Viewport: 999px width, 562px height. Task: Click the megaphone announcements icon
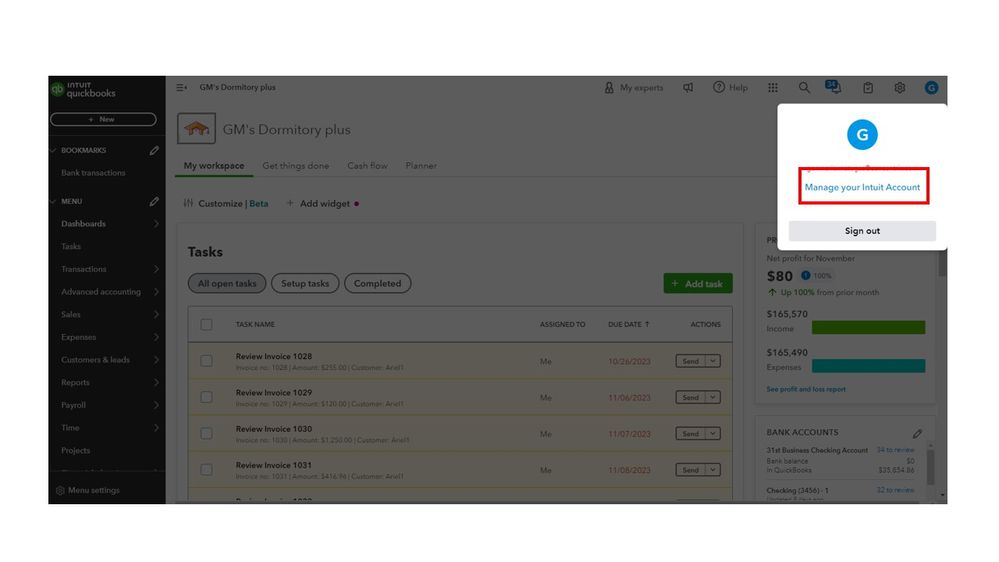(x=688, y=88)
